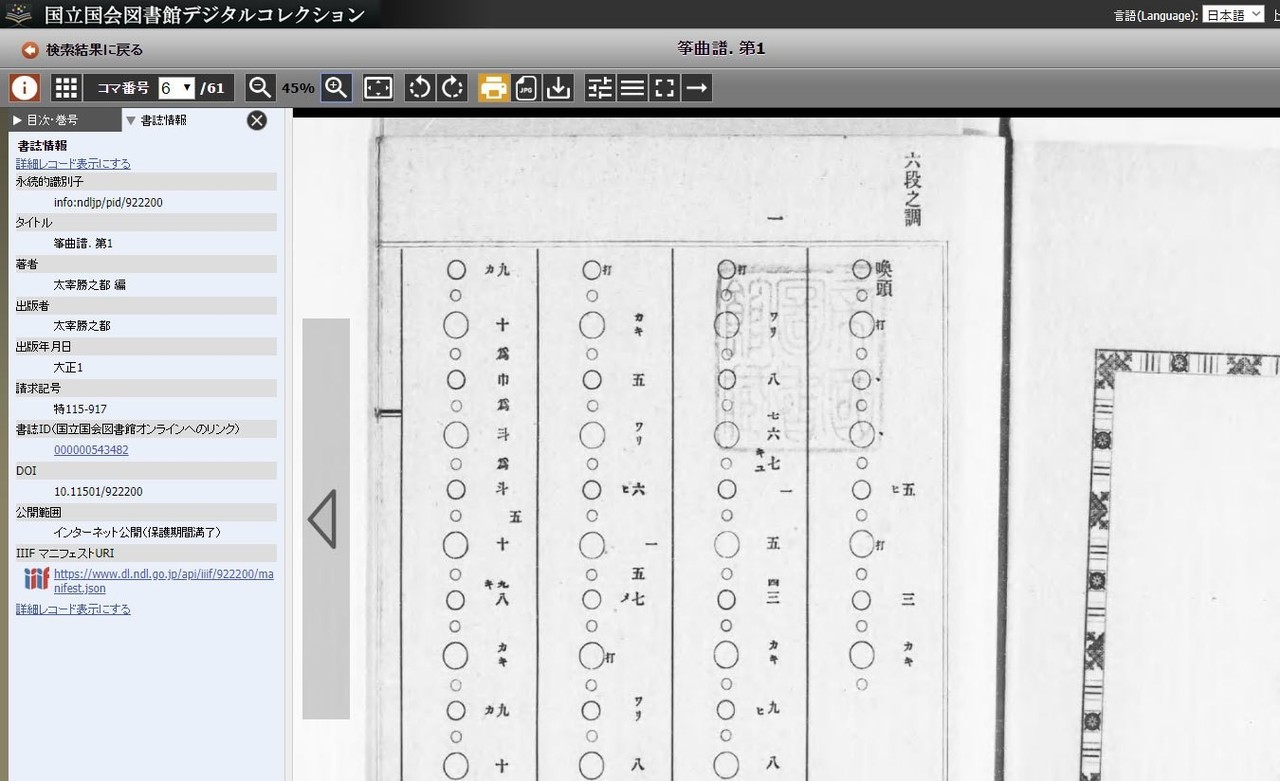Screen dimensions: 1280x781
Task: Open the image adjustment sliders tool
Action: (x=600, y=88)
